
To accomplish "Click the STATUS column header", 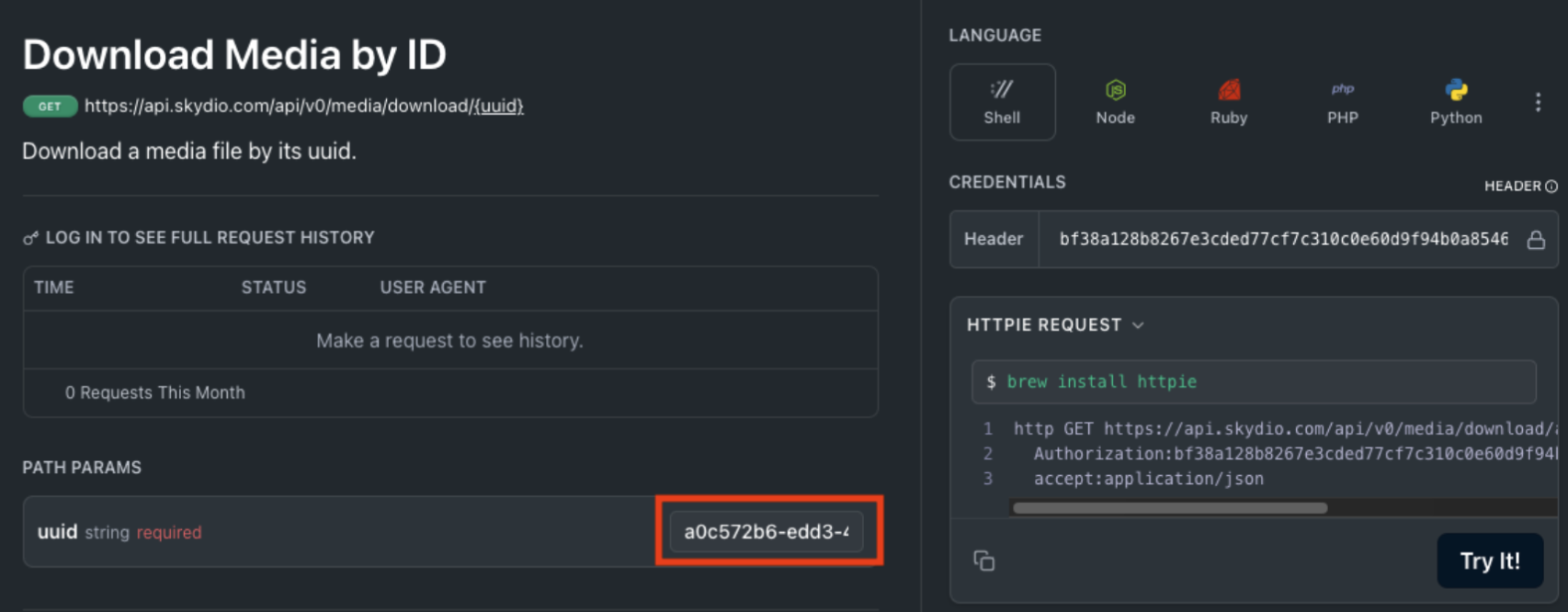I will (274, 288).
